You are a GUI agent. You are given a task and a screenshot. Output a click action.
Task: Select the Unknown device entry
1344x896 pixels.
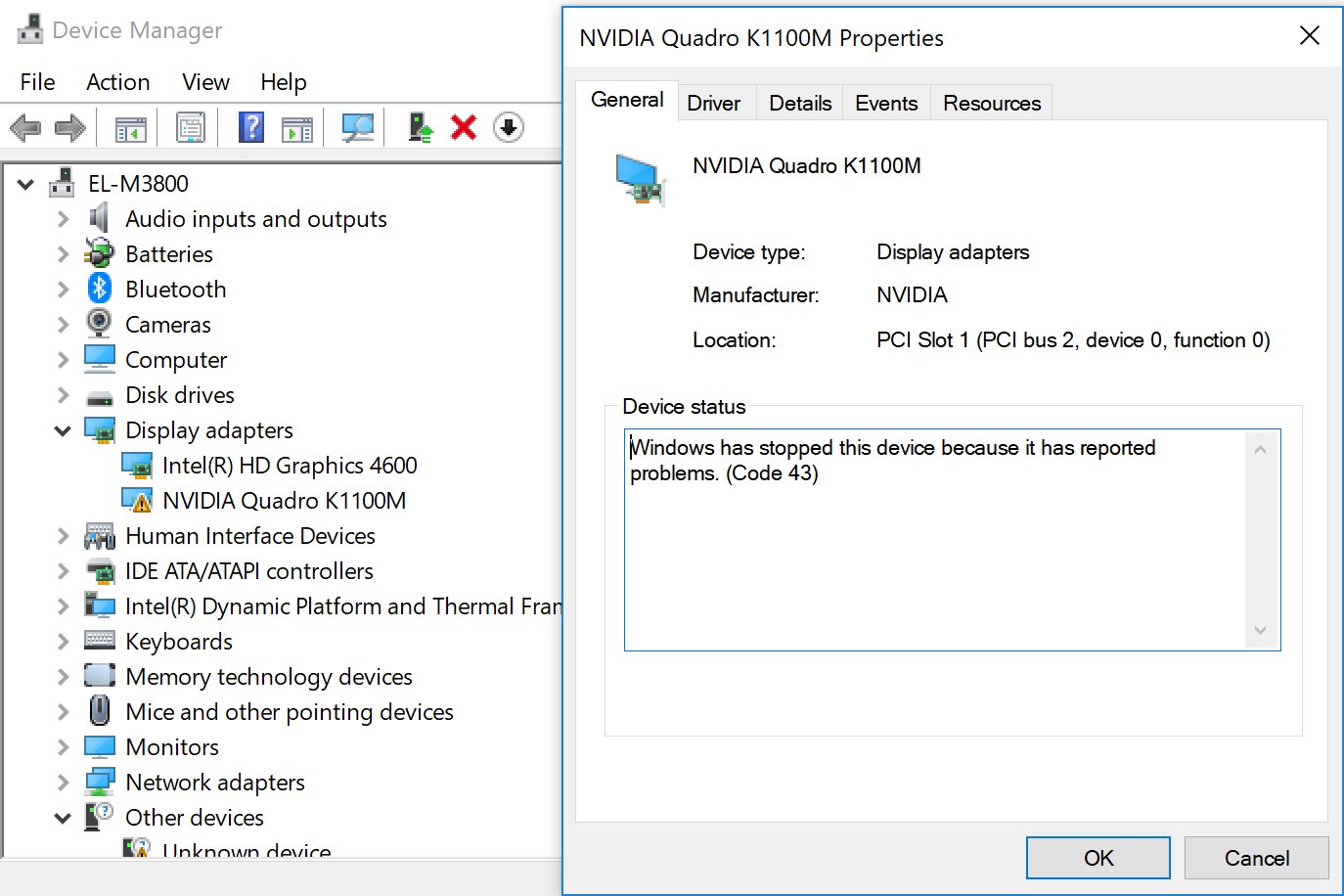246,851
